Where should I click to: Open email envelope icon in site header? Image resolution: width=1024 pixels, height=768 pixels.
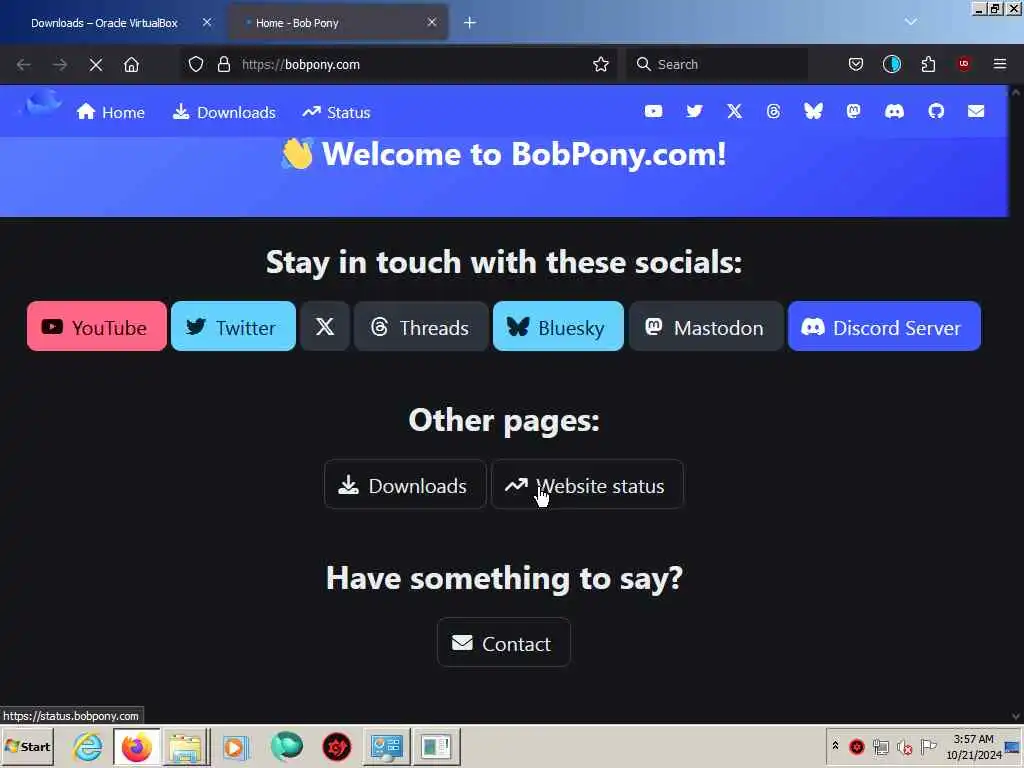click(976, 112)
